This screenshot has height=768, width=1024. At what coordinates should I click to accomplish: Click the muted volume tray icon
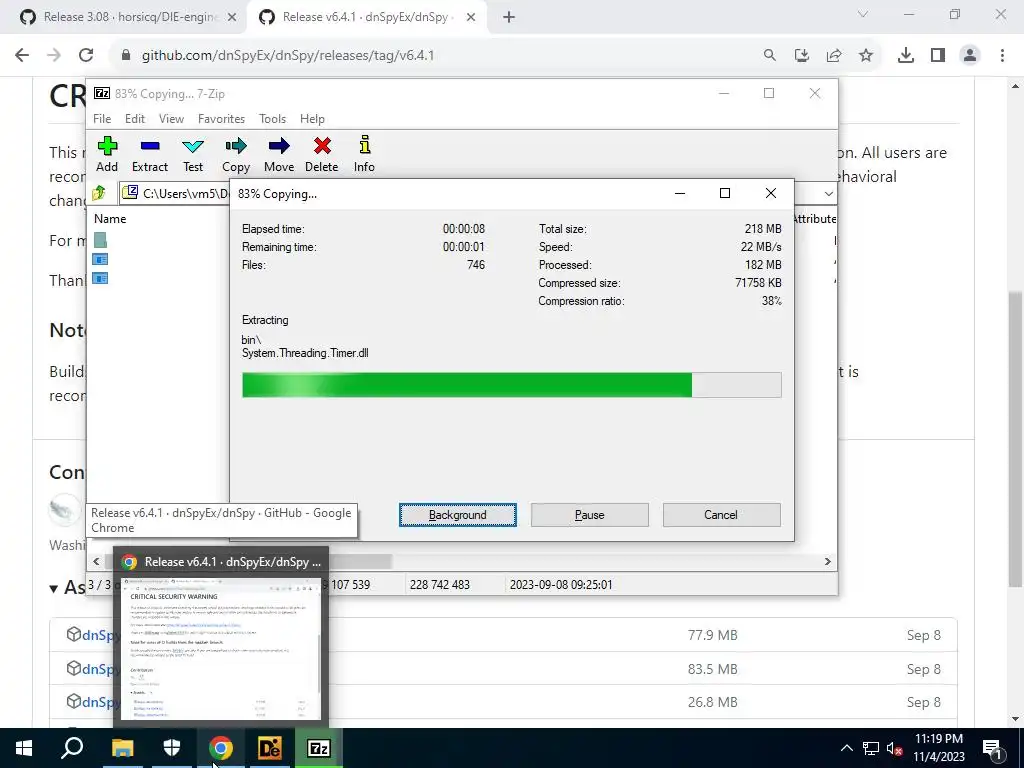(x=895, y=748)
